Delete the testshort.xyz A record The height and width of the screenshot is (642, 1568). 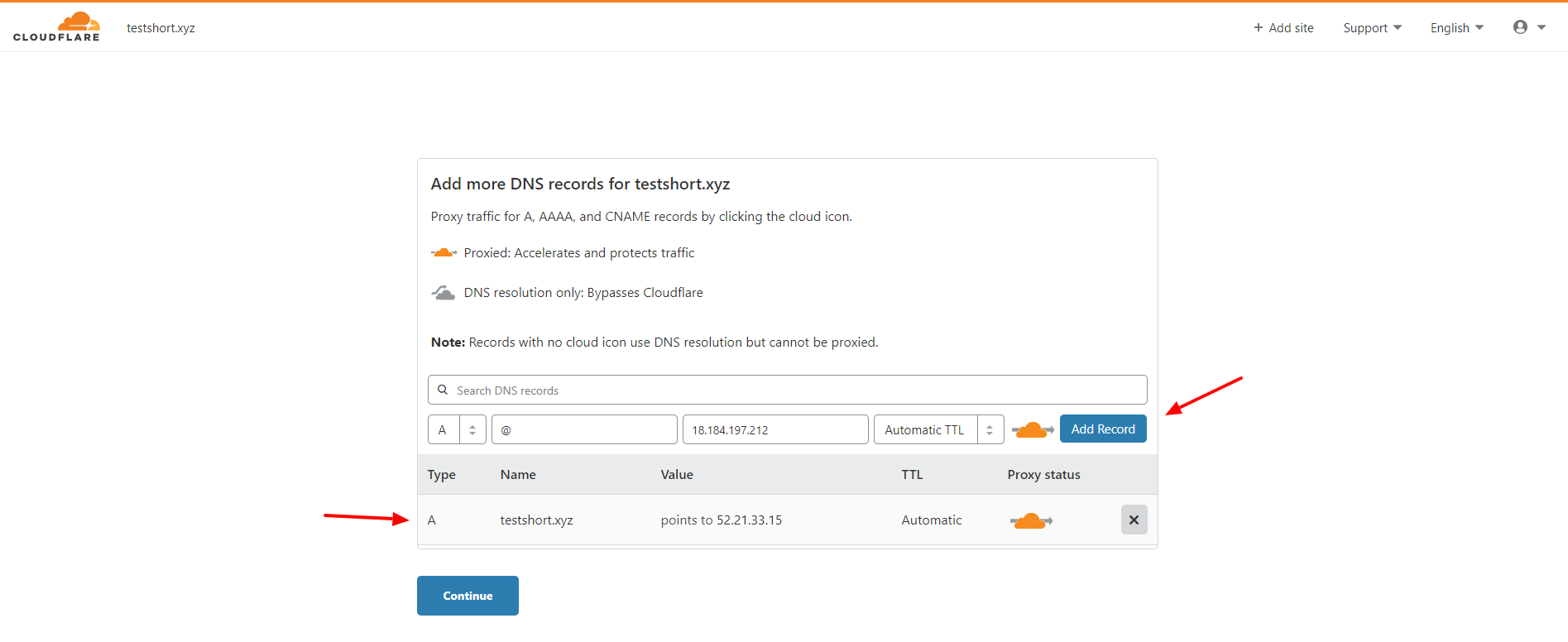click(x=1134, y=520)
